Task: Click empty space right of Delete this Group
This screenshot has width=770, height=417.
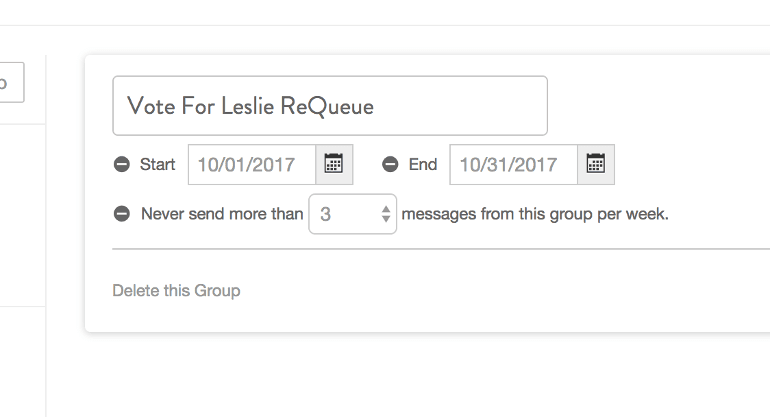Action: (x=500, y=291)
